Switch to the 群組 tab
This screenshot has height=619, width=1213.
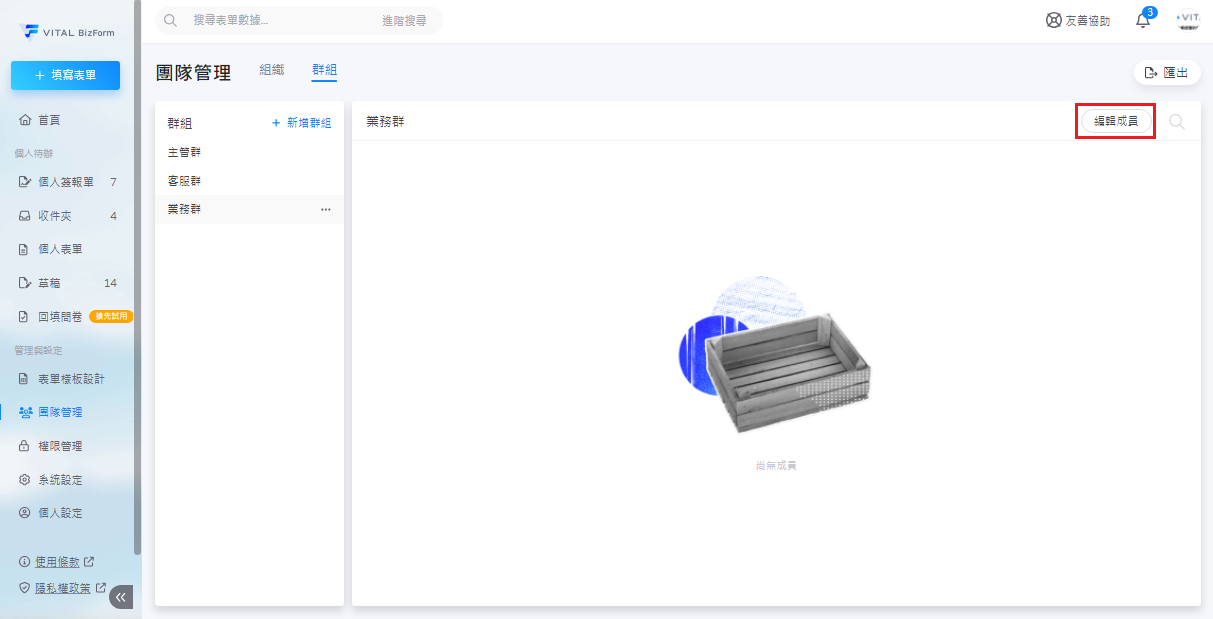[324, 70]
